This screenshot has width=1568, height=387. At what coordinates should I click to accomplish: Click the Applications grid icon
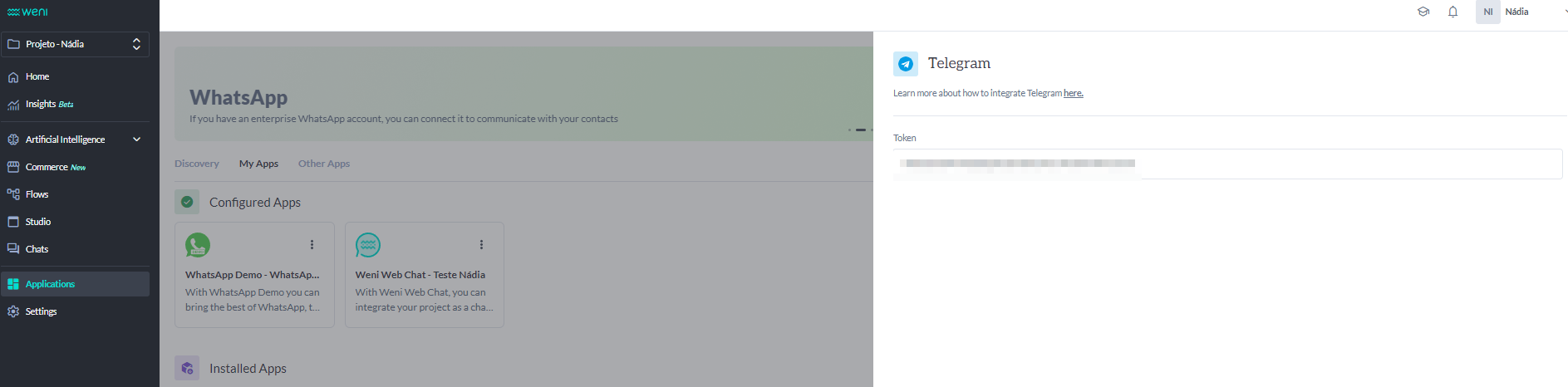13,284
